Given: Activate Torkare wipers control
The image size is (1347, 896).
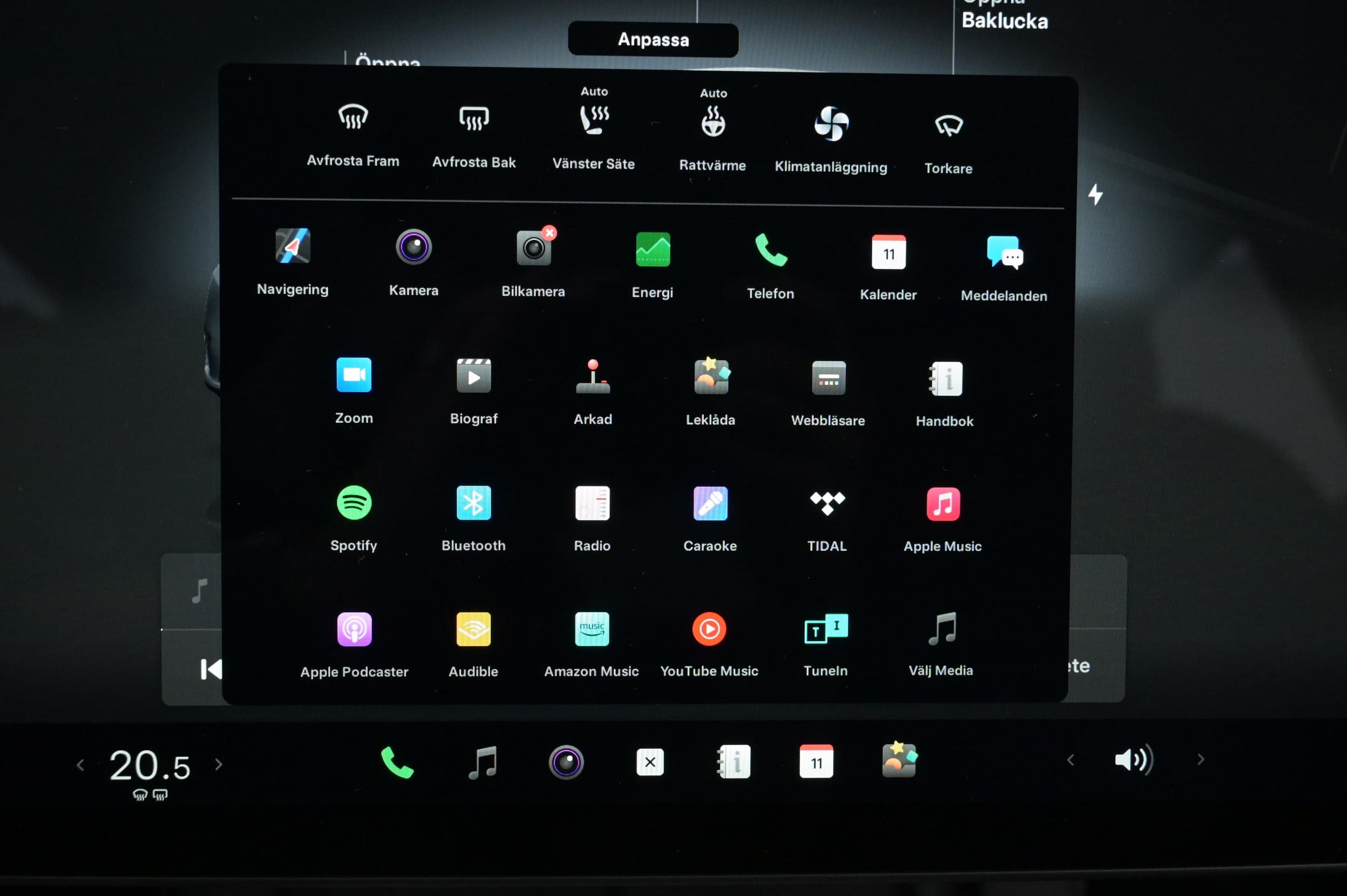Looking at the screenshot, I should 949,125.
